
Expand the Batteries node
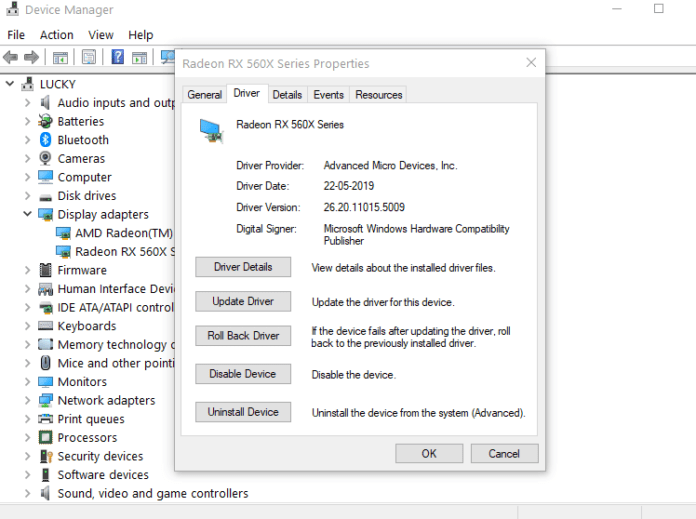pos(28,121)
